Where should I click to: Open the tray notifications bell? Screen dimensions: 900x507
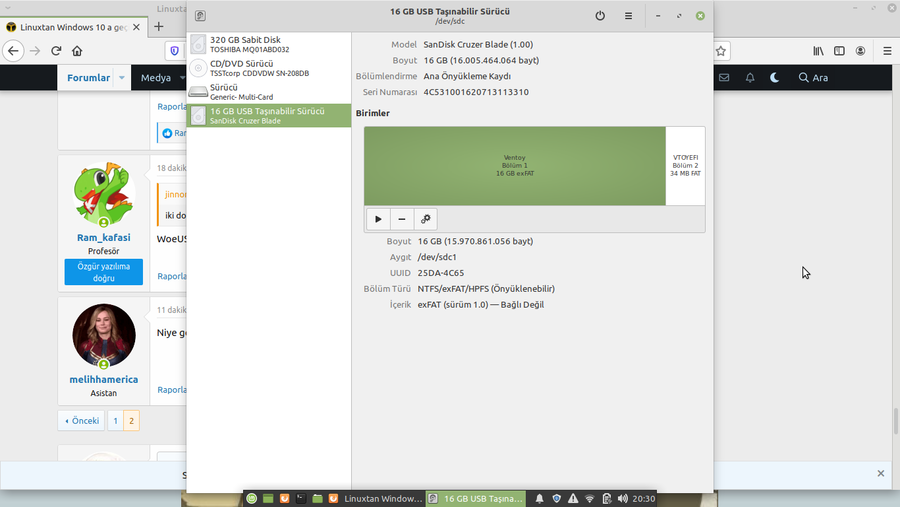[540, 498]
